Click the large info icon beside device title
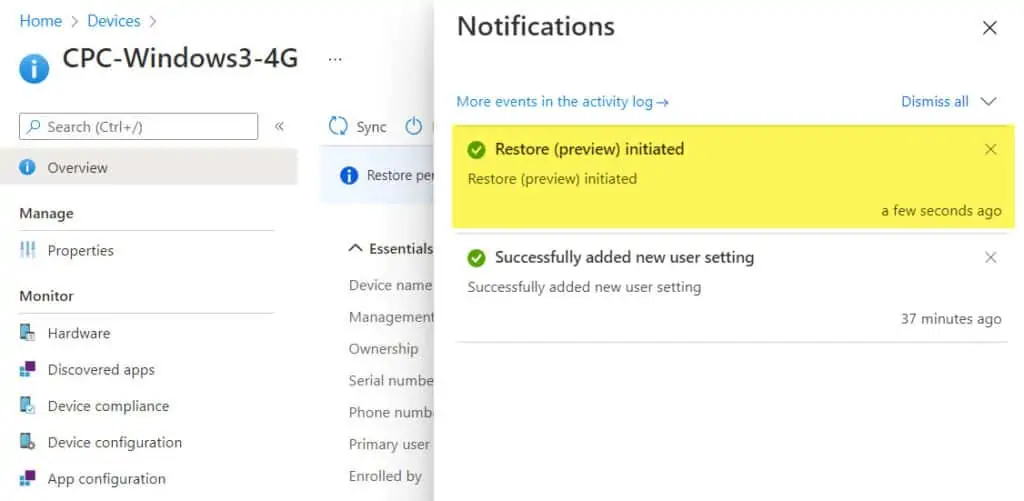1024x501 pixels. point(34,68)
